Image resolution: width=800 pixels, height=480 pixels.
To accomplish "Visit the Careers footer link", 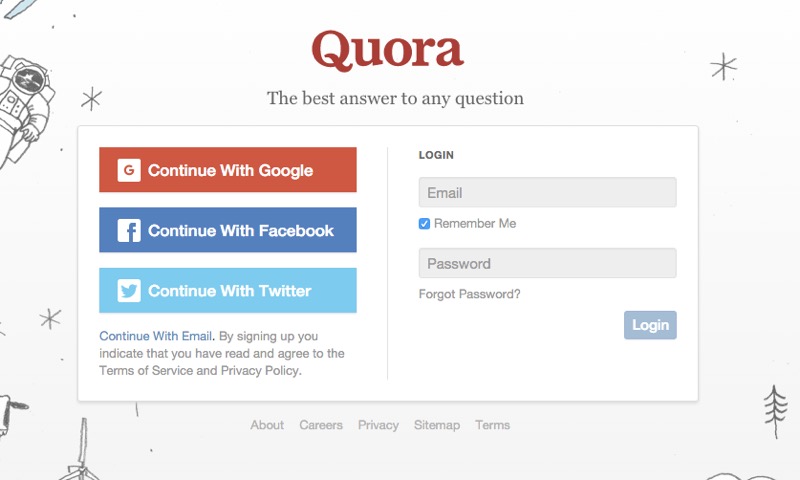I will click(321, 425).
